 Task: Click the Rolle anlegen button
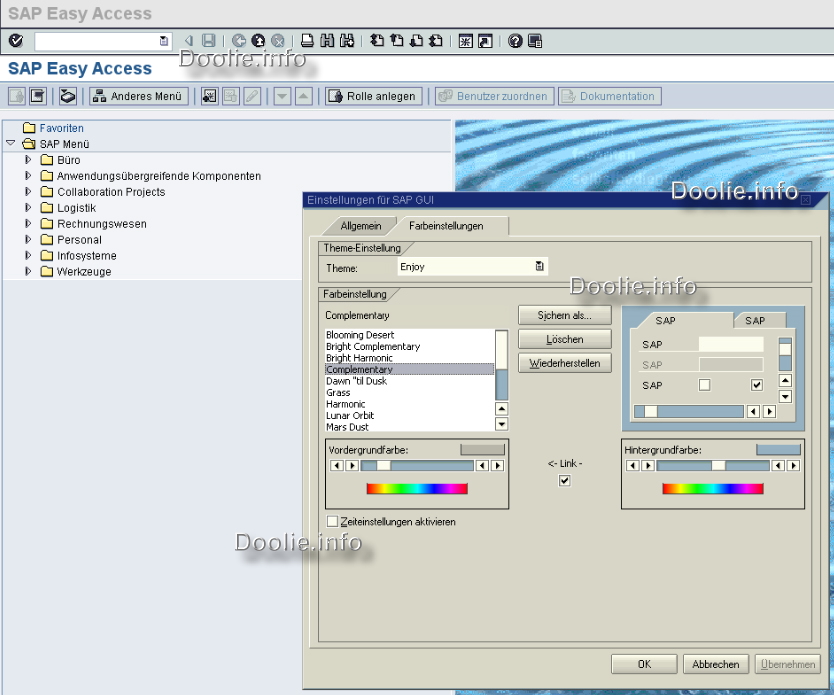[x=374, y=96]
